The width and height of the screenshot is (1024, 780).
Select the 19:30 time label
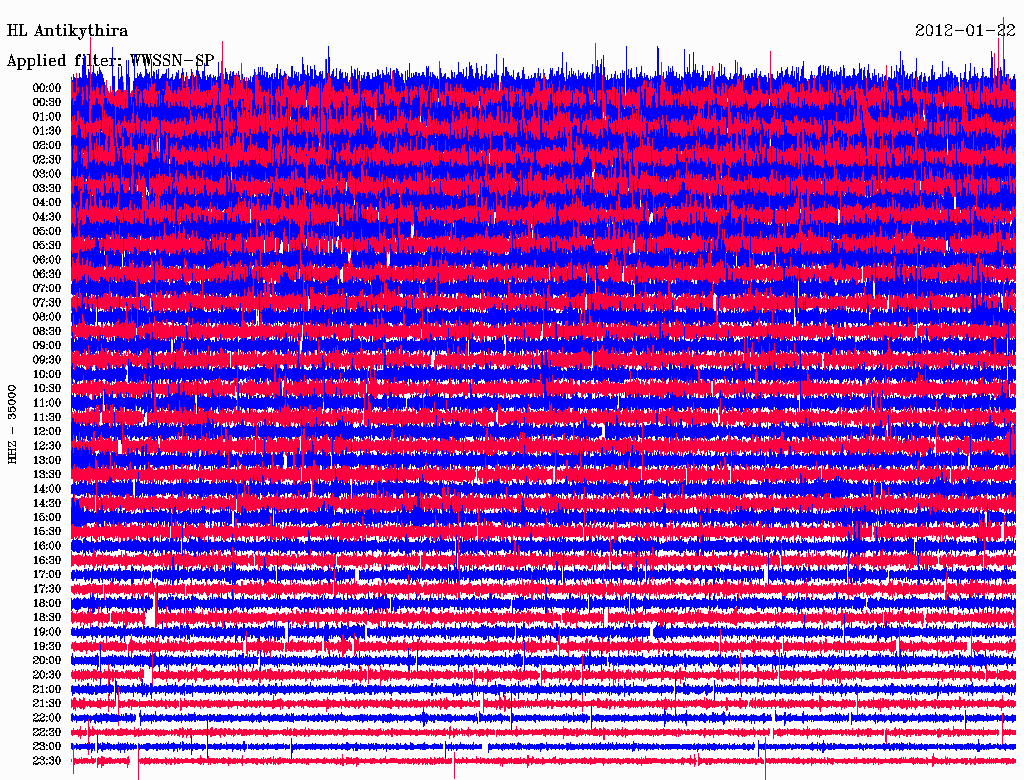(47, 646)
